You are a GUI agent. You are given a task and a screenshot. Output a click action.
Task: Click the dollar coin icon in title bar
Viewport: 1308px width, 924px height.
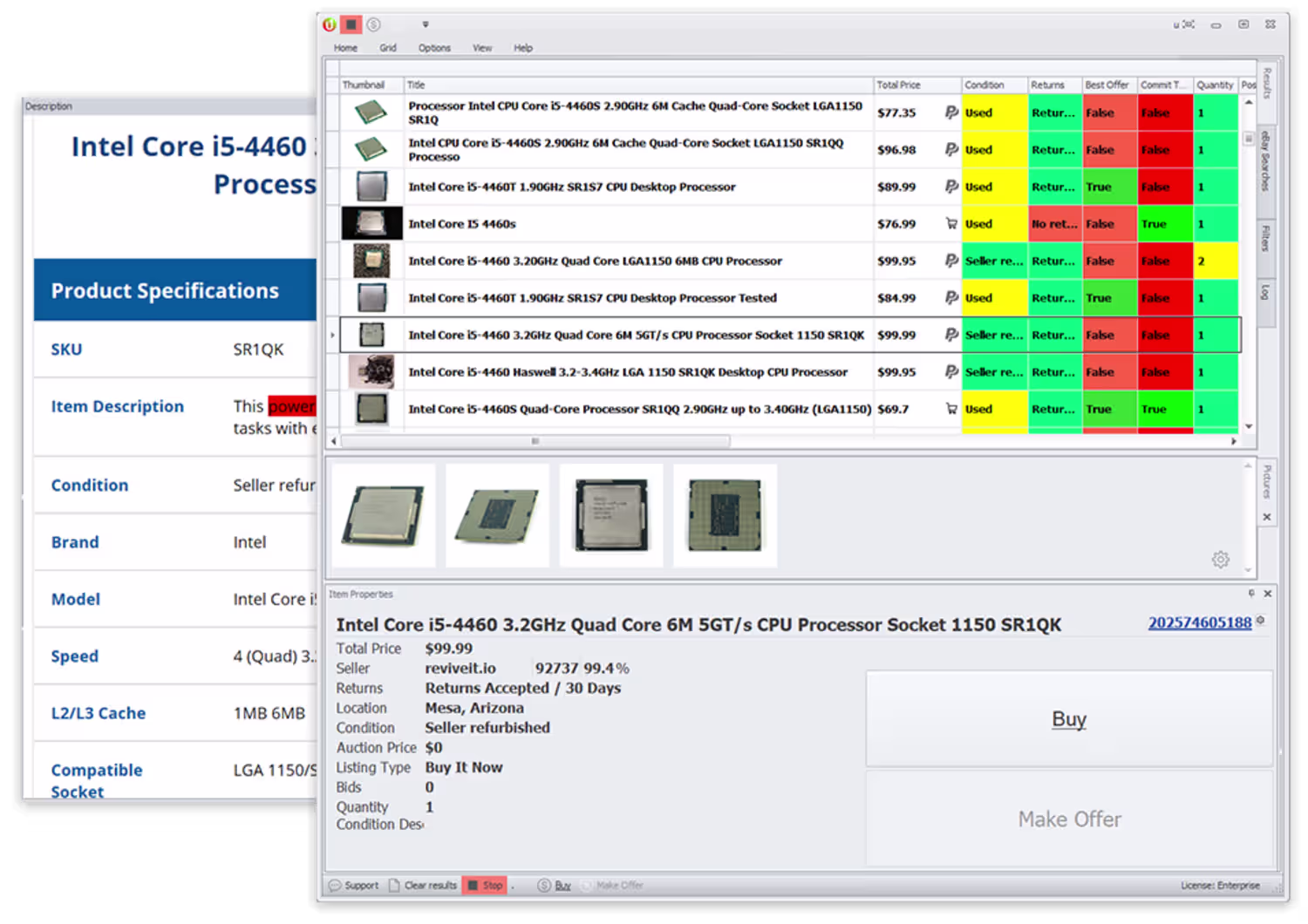pos(373,24)
